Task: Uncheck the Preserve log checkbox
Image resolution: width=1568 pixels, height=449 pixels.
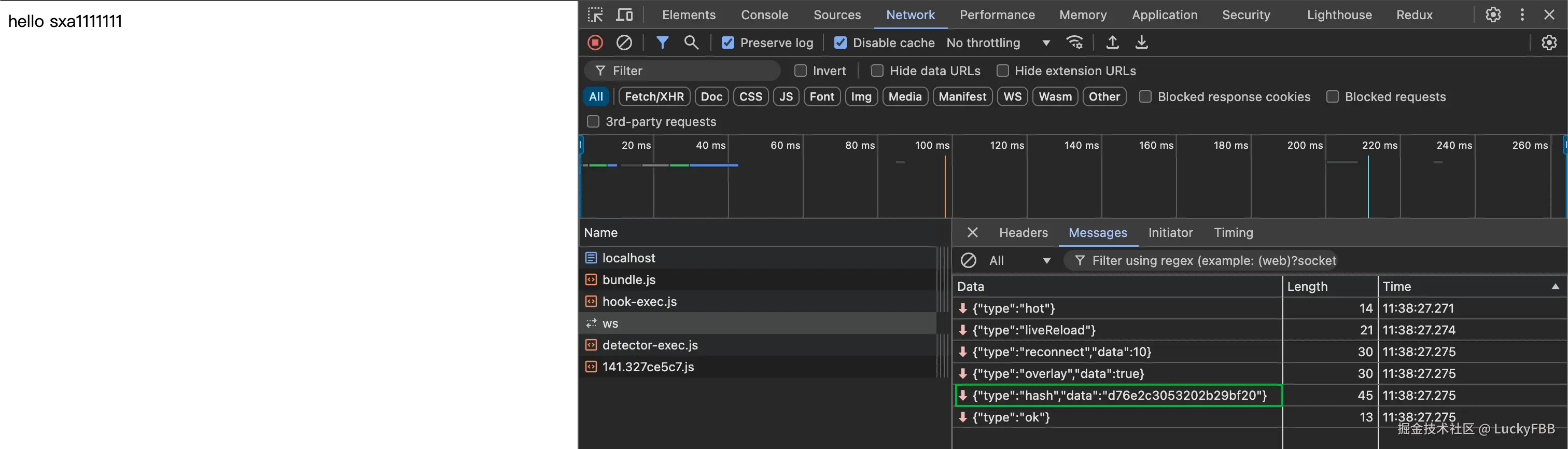Action: [728, 43]
